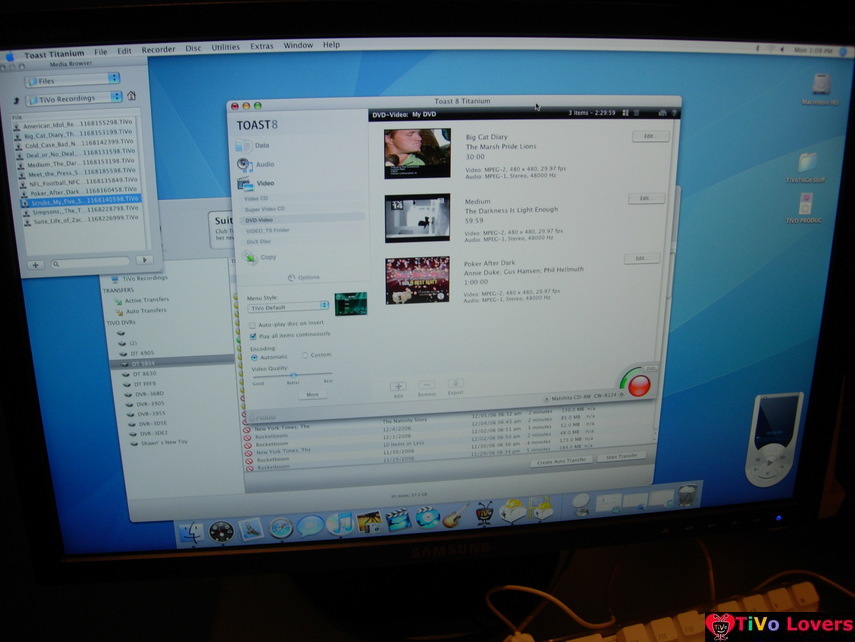
Task: Select the Copy category icon
Action: 251,257
